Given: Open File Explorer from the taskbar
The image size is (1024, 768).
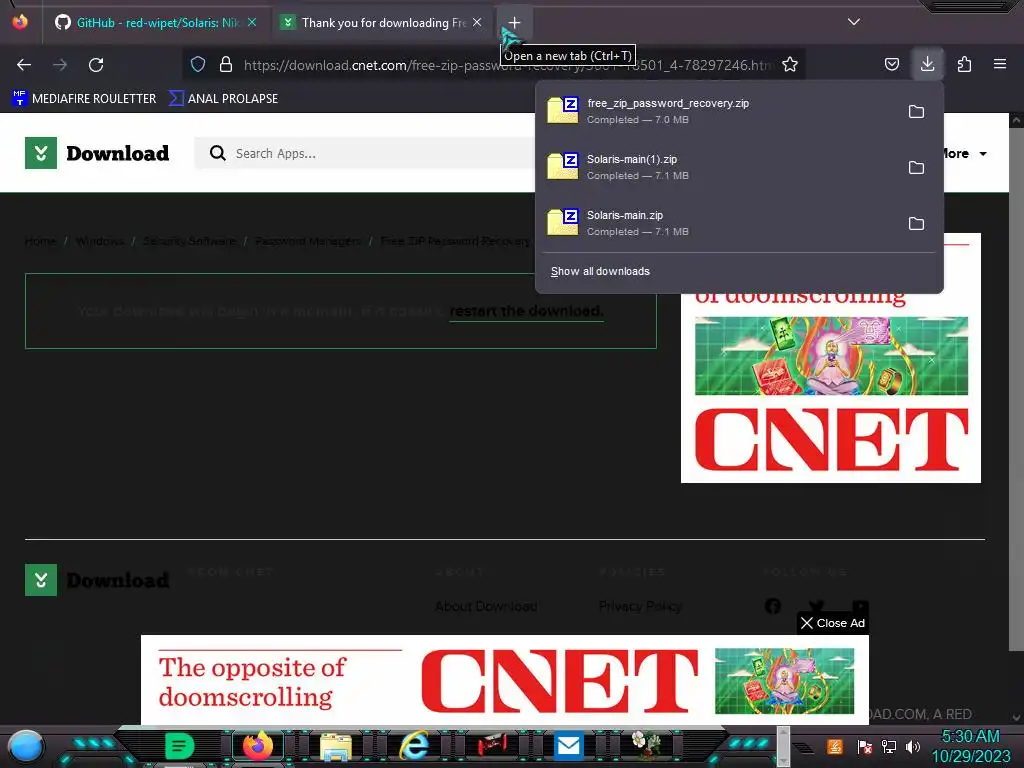Looking at the screenshot, I should [336, 746].
